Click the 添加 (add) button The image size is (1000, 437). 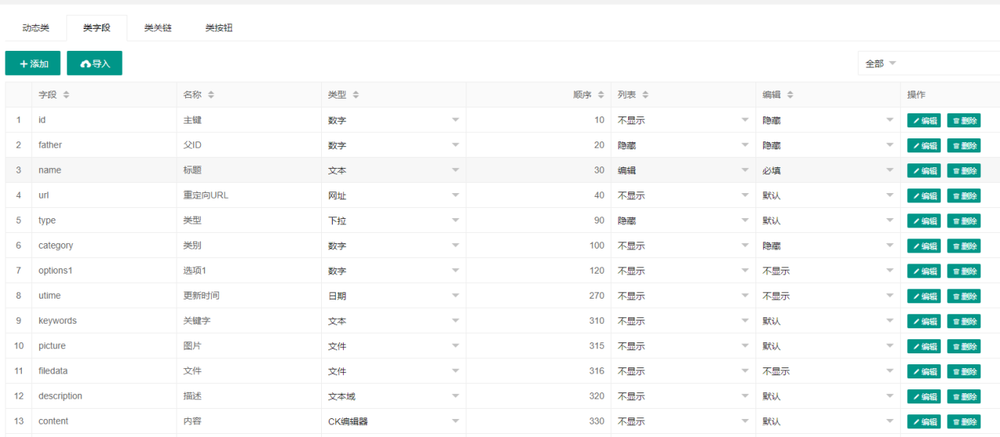[33, 63]
